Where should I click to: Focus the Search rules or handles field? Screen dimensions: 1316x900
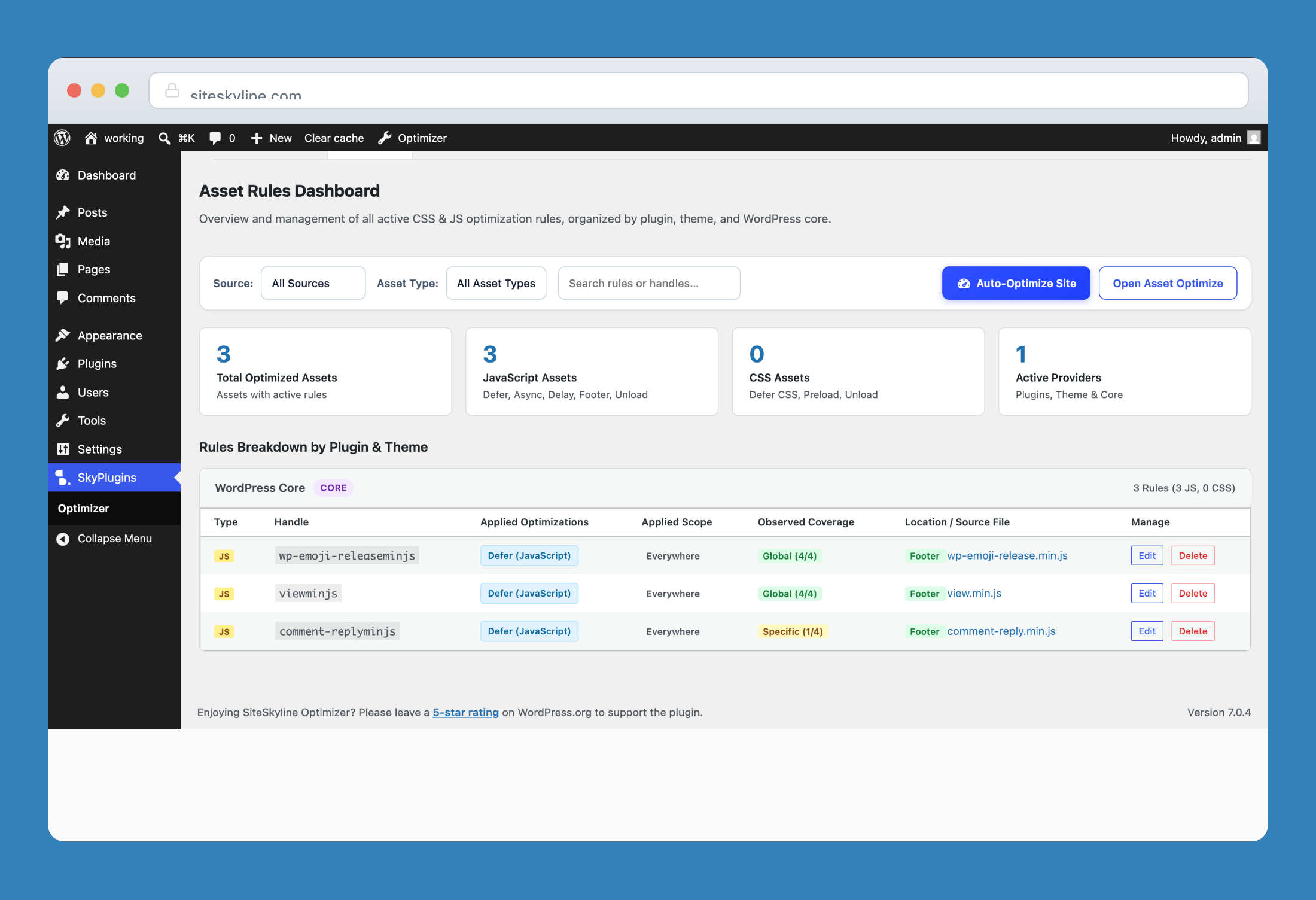coord(649,284)
